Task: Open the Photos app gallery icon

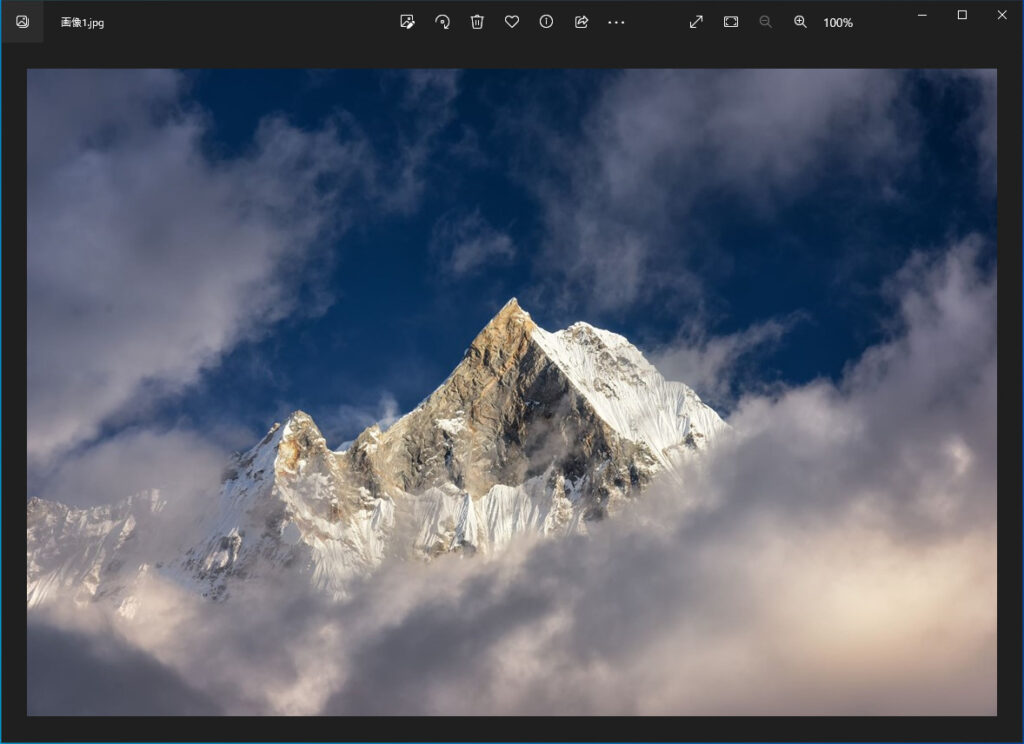Action: pyautogui.click(x=22, y=22)
